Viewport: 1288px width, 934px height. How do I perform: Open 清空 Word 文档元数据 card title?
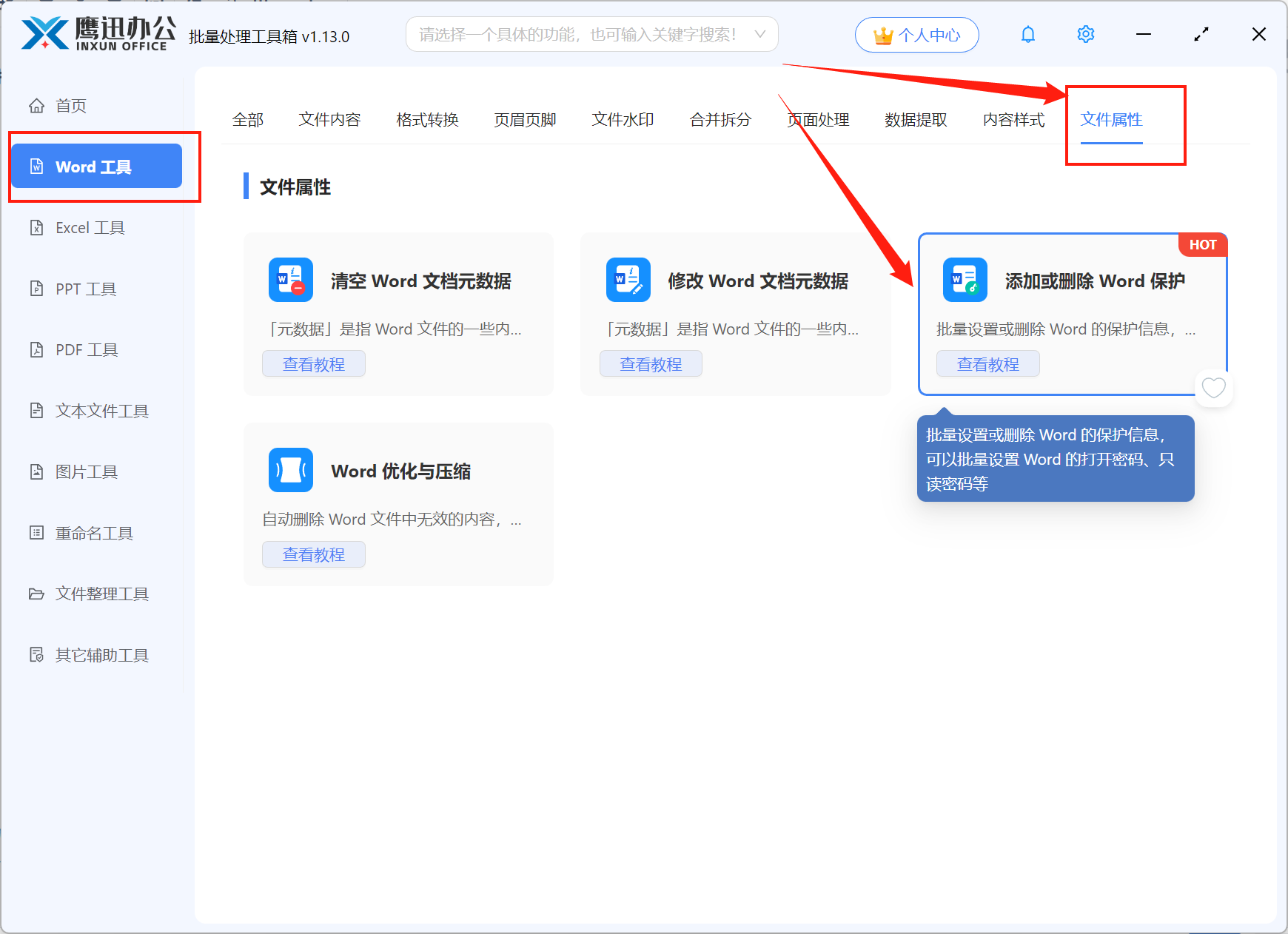[x=421, y=281]
